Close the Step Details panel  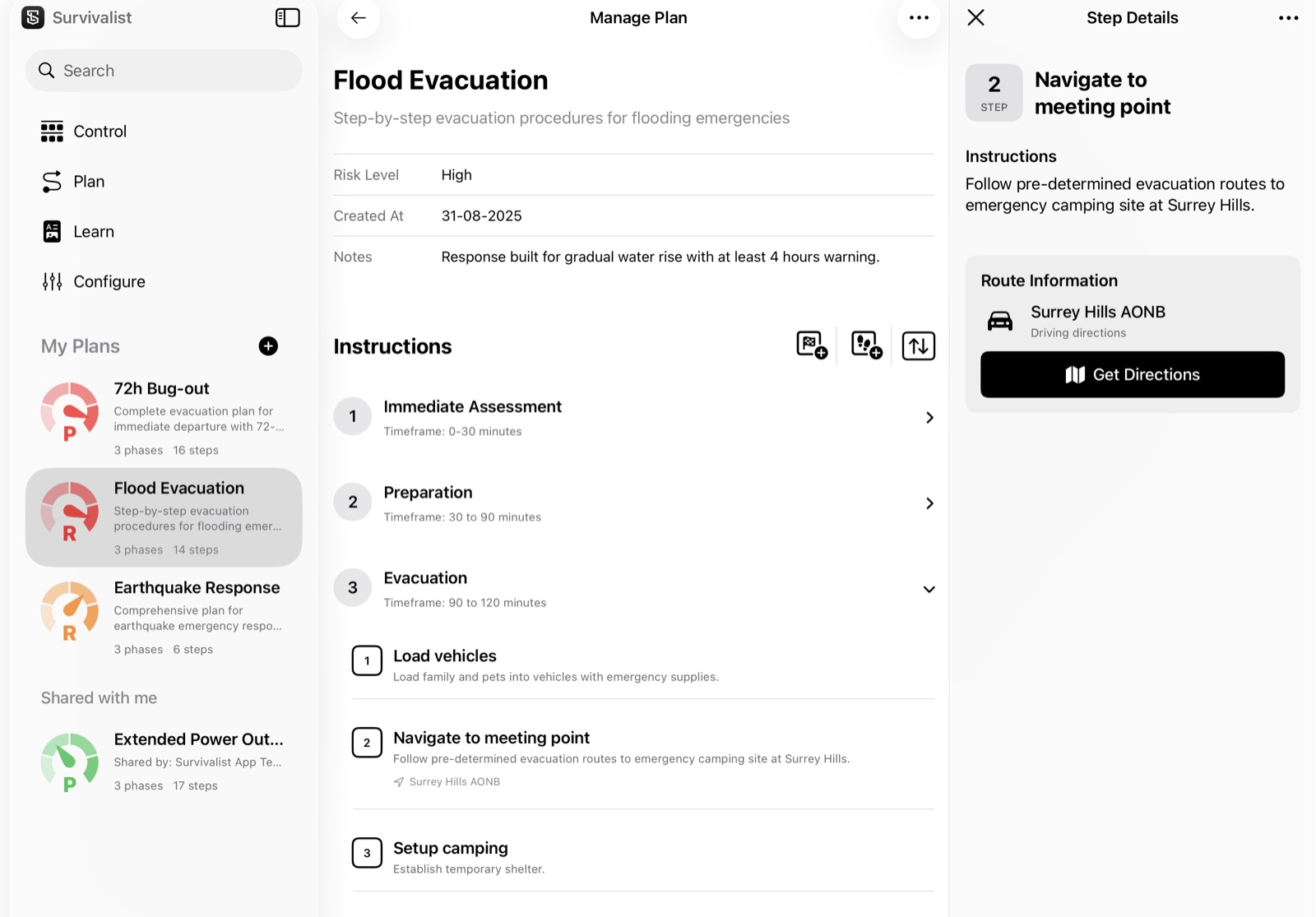pos(975,17)
